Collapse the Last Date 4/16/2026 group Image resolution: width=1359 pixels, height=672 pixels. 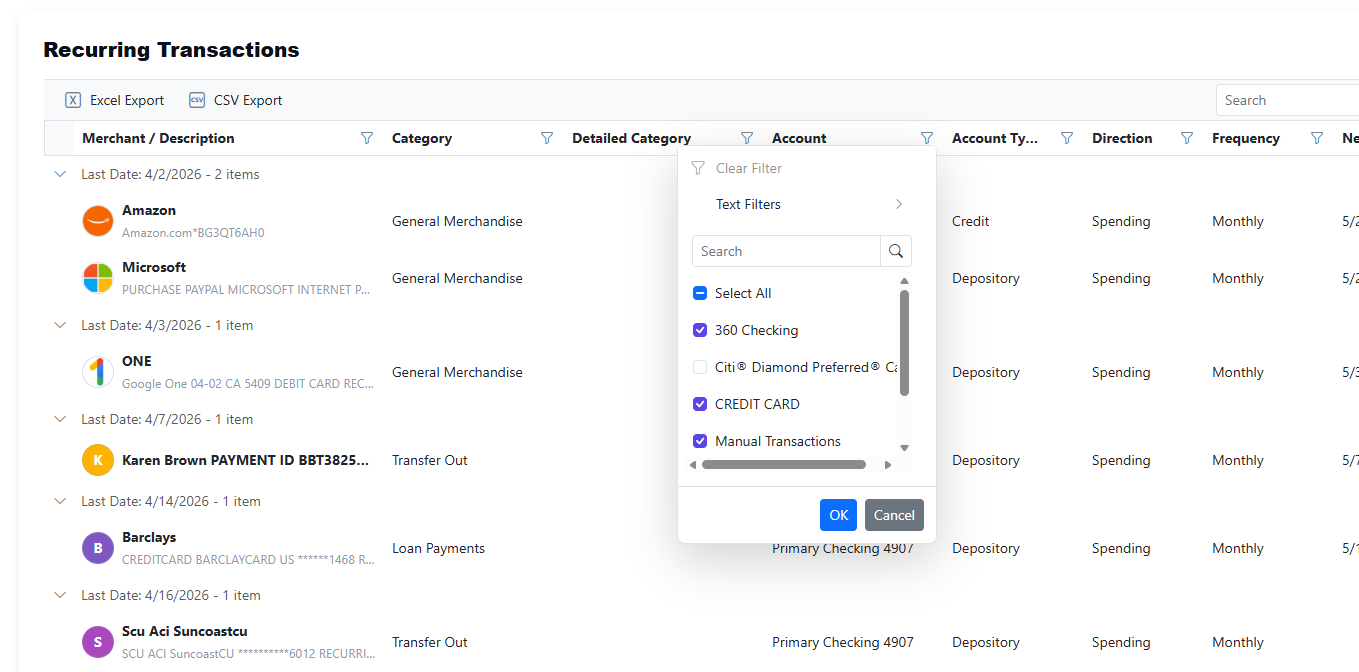click(x=60, y=595)
